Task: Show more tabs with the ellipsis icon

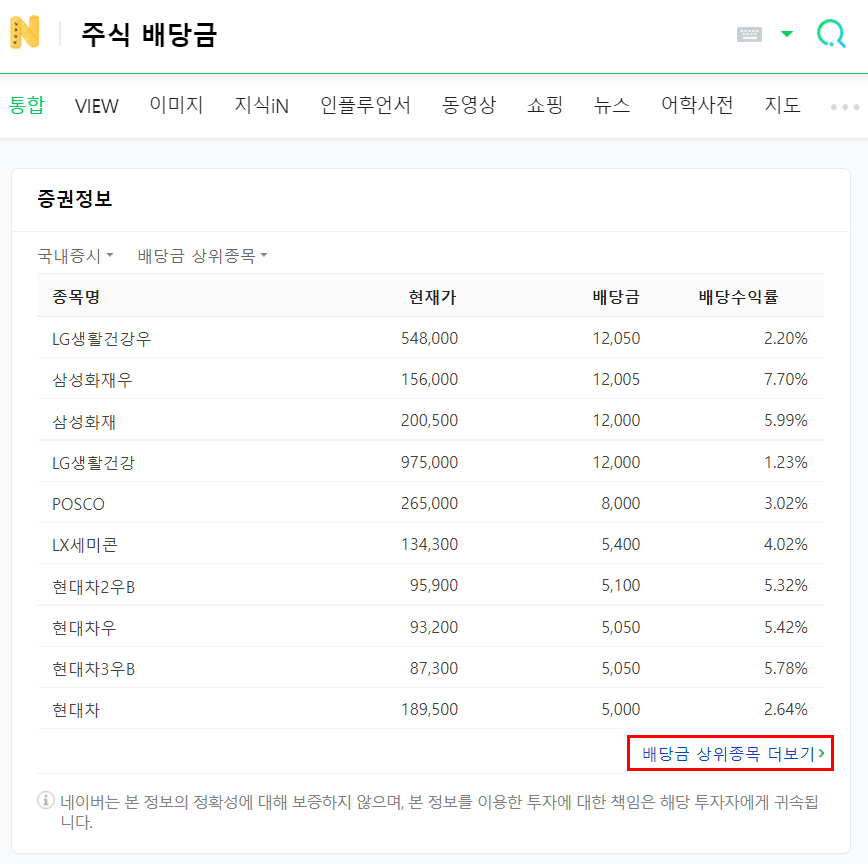Action: (845, 107)
